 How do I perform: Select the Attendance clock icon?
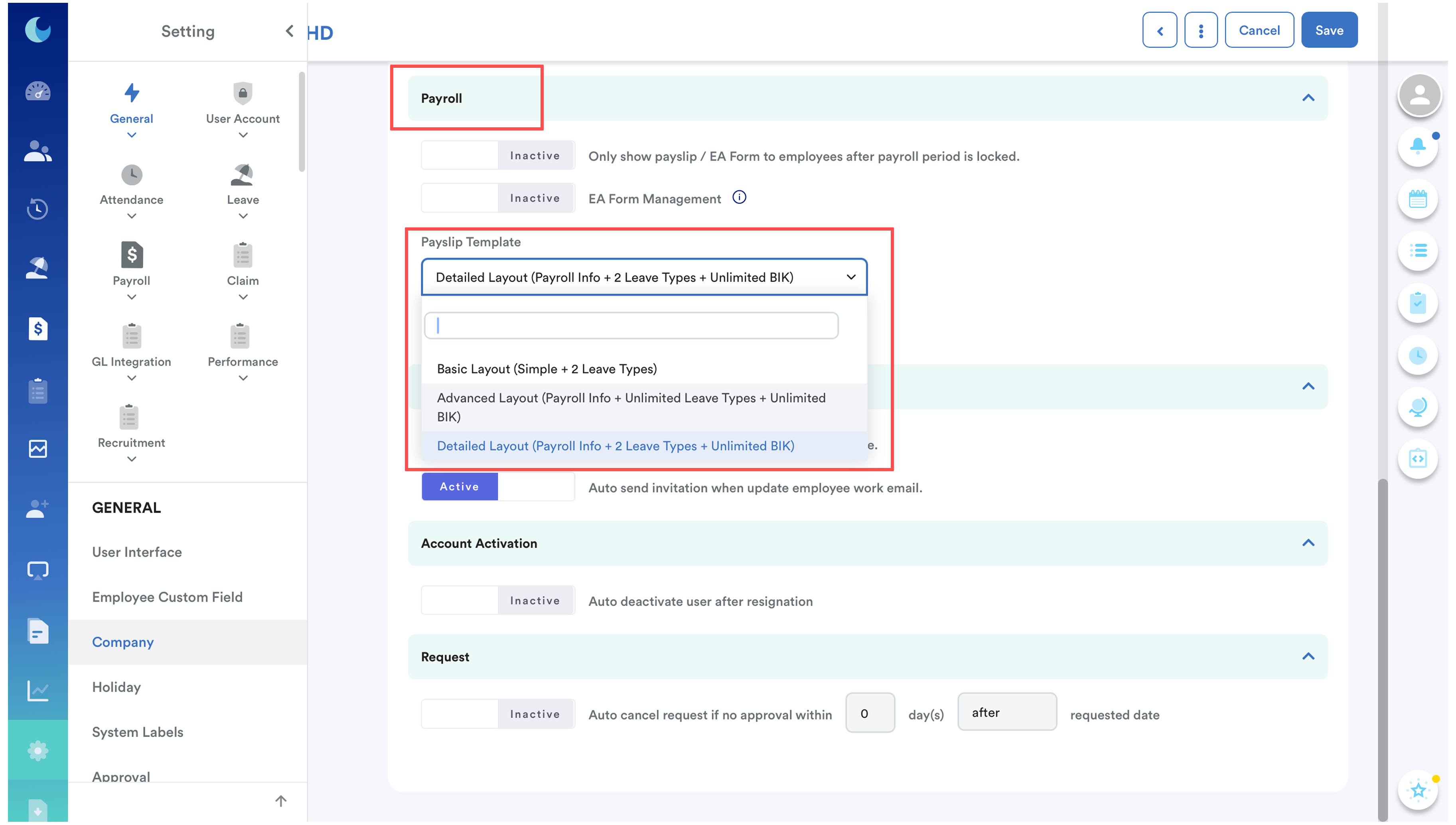click(x=131, y=174)
